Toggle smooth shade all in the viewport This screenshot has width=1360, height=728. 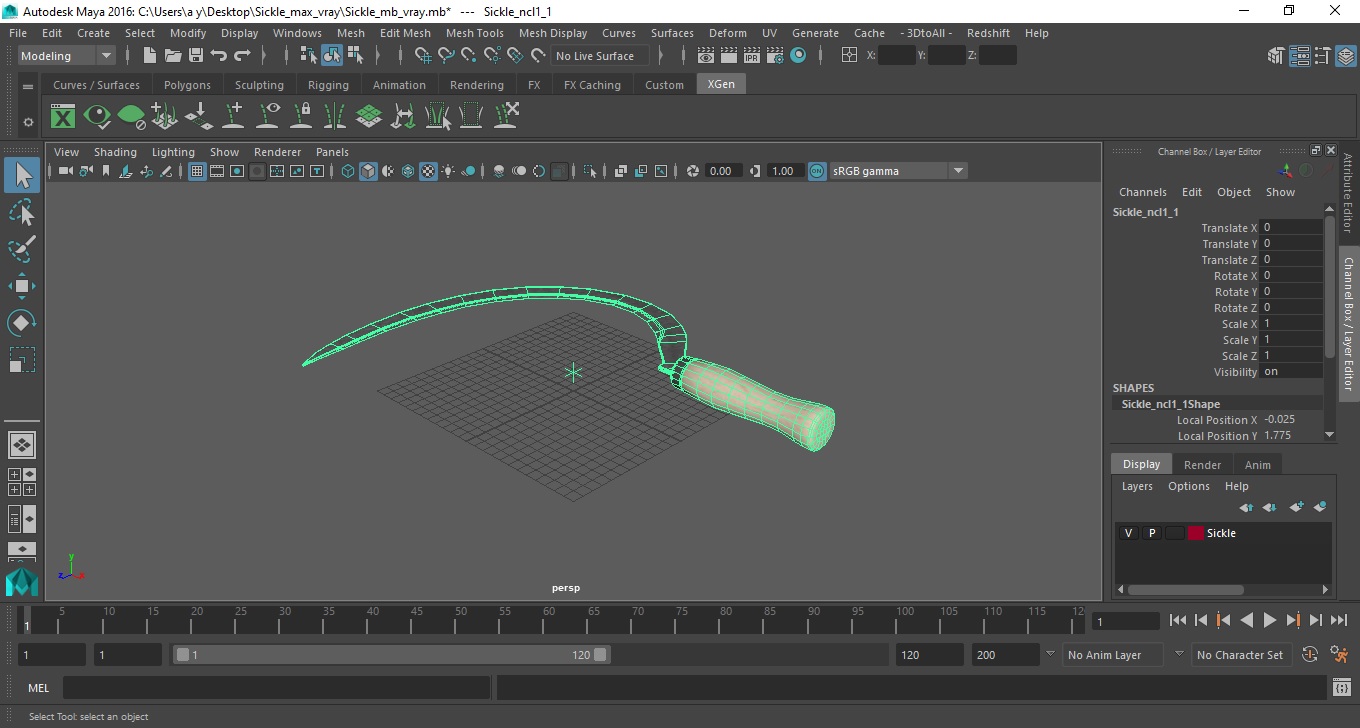(x=368, y=171)
